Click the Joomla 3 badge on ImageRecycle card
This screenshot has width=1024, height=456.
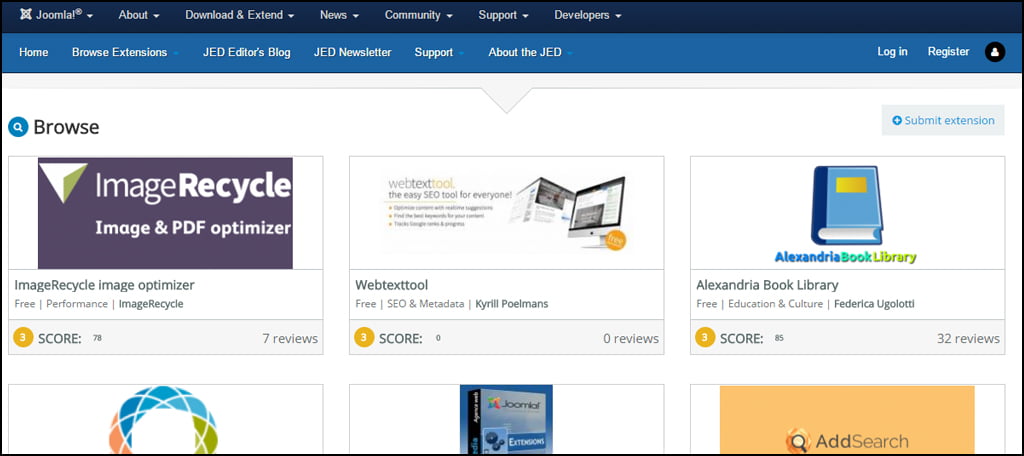coord(24,337)
